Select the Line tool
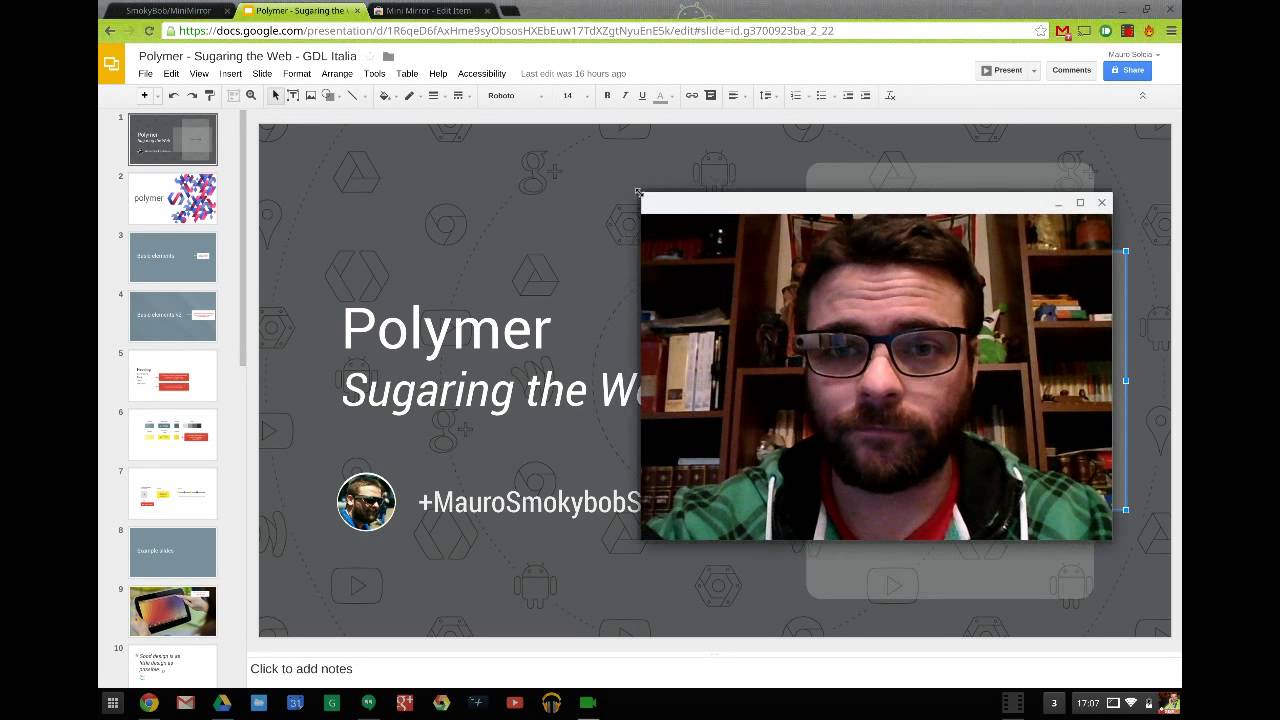The width and height of the screenshot is (1280, 720). pos(352,96)
